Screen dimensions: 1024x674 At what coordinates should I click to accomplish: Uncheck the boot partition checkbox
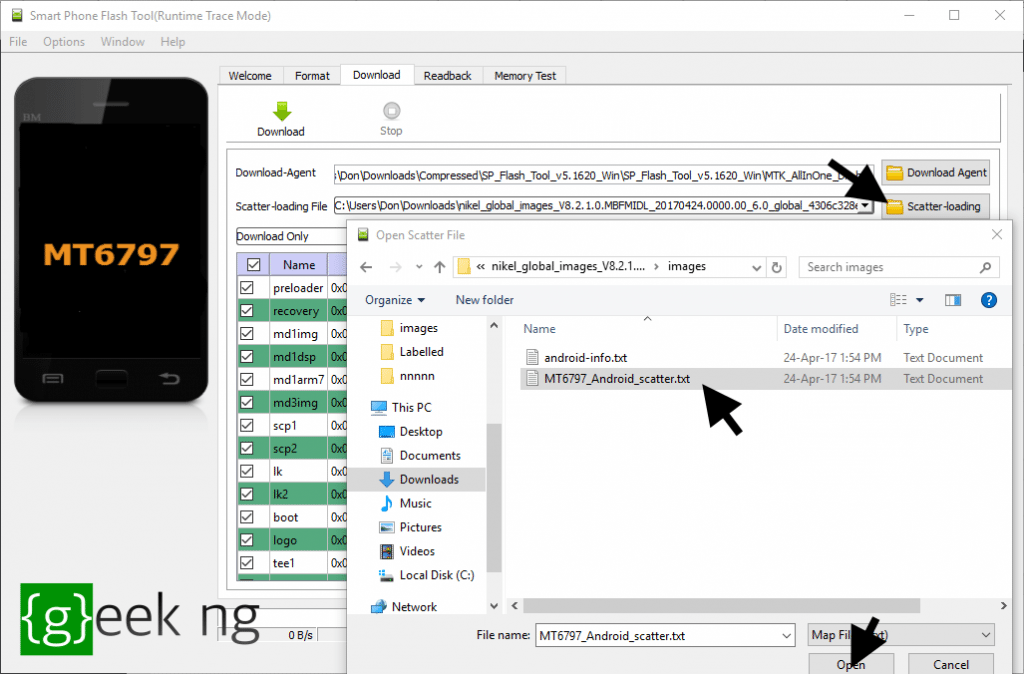(x=247, y=517)
